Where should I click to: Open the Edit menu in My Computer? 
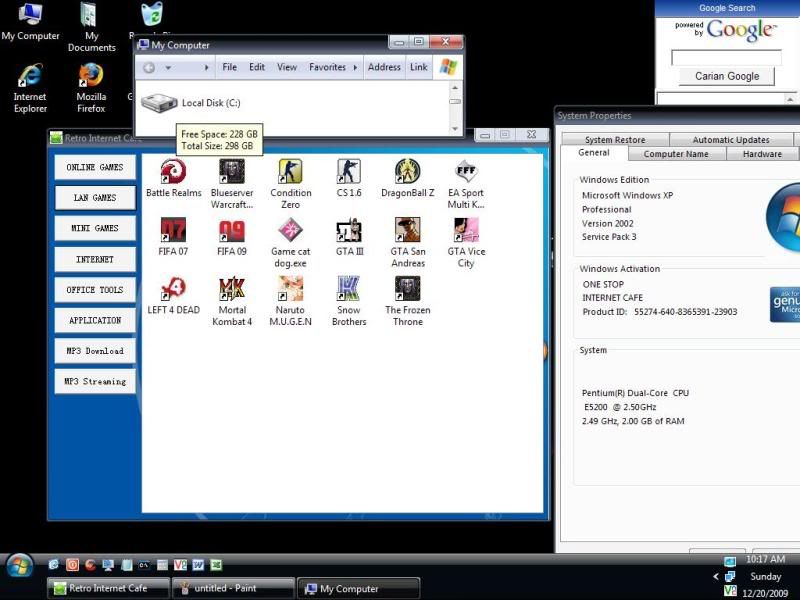pos(257,67)
